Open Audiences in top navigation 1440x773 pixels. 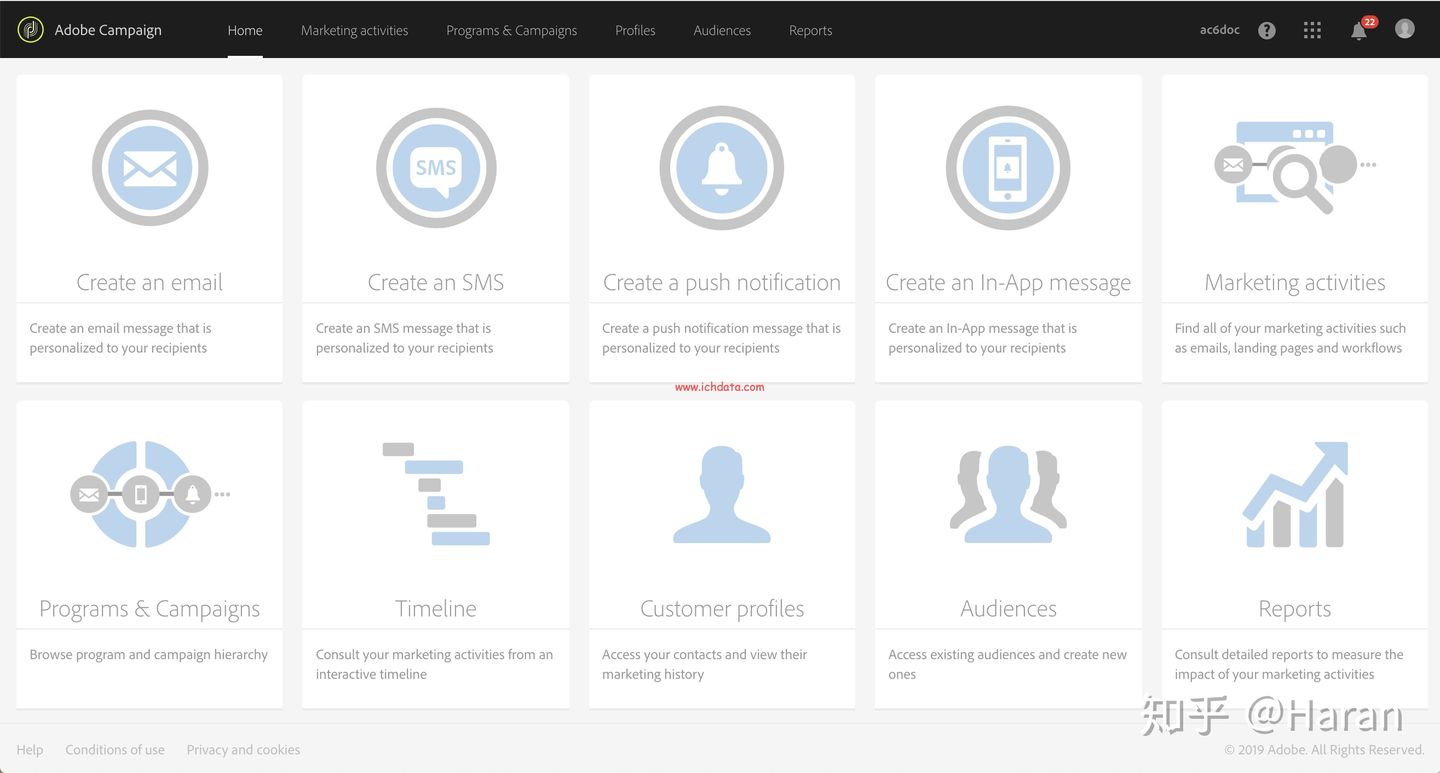[x=722, y=30]
